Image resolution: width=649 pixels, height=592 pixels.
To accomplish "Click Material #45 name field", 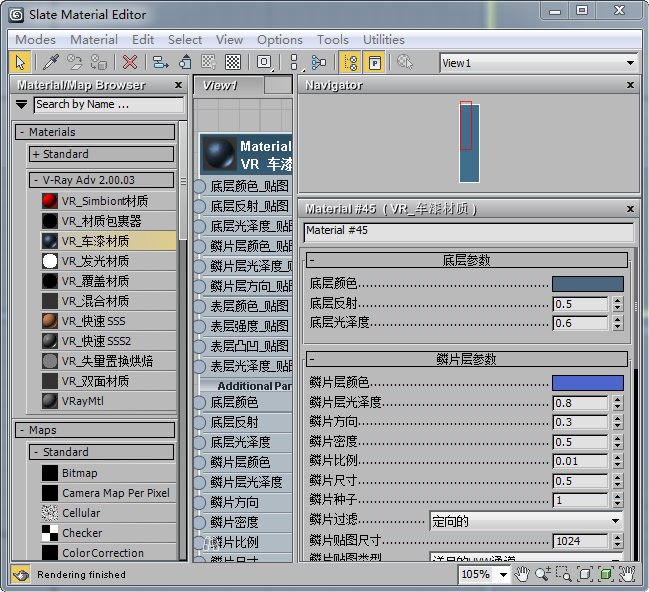I will click(x=469, y=232).
